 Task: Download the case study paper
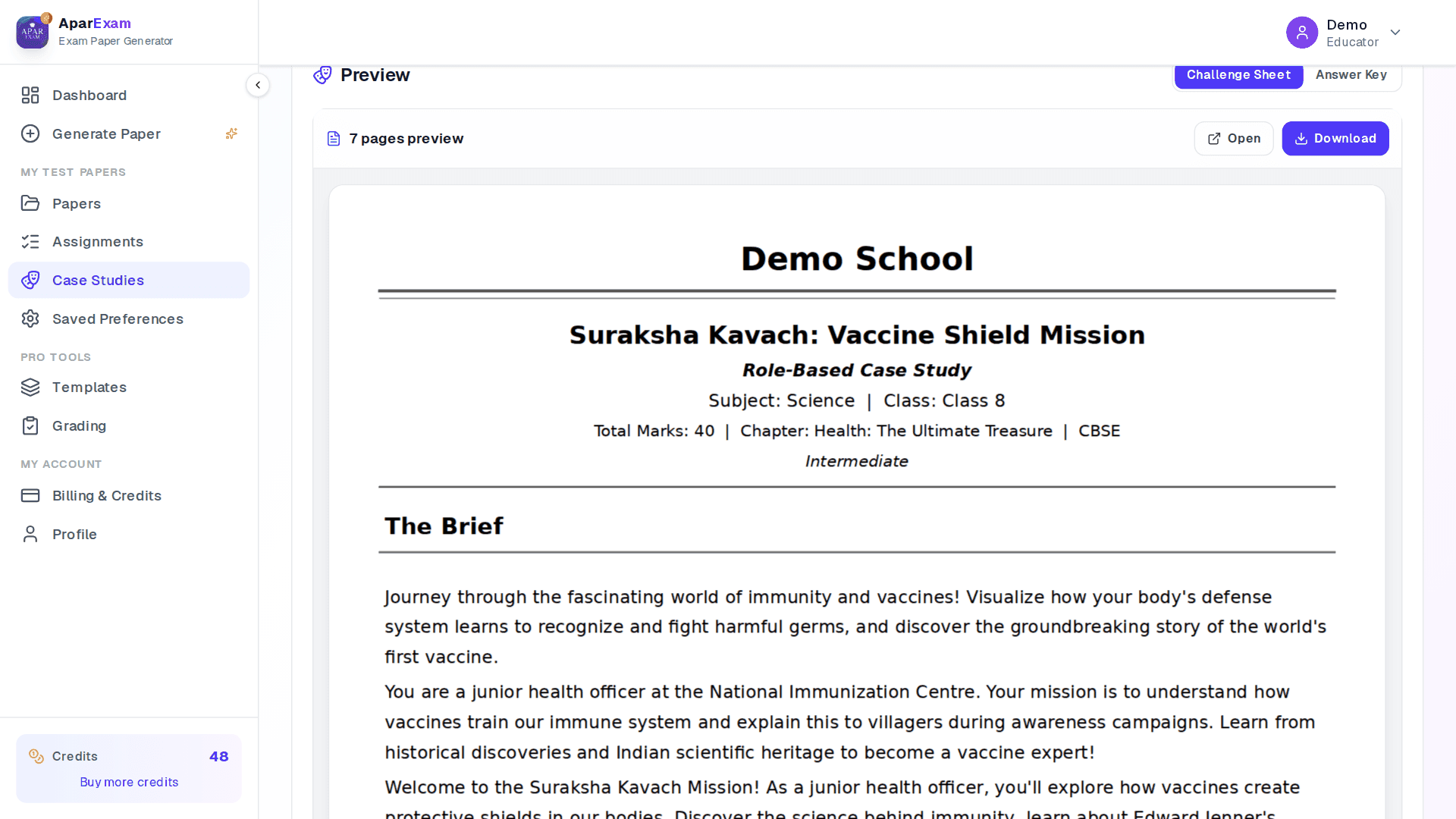pyautogui.click(x=1335, y=139)
